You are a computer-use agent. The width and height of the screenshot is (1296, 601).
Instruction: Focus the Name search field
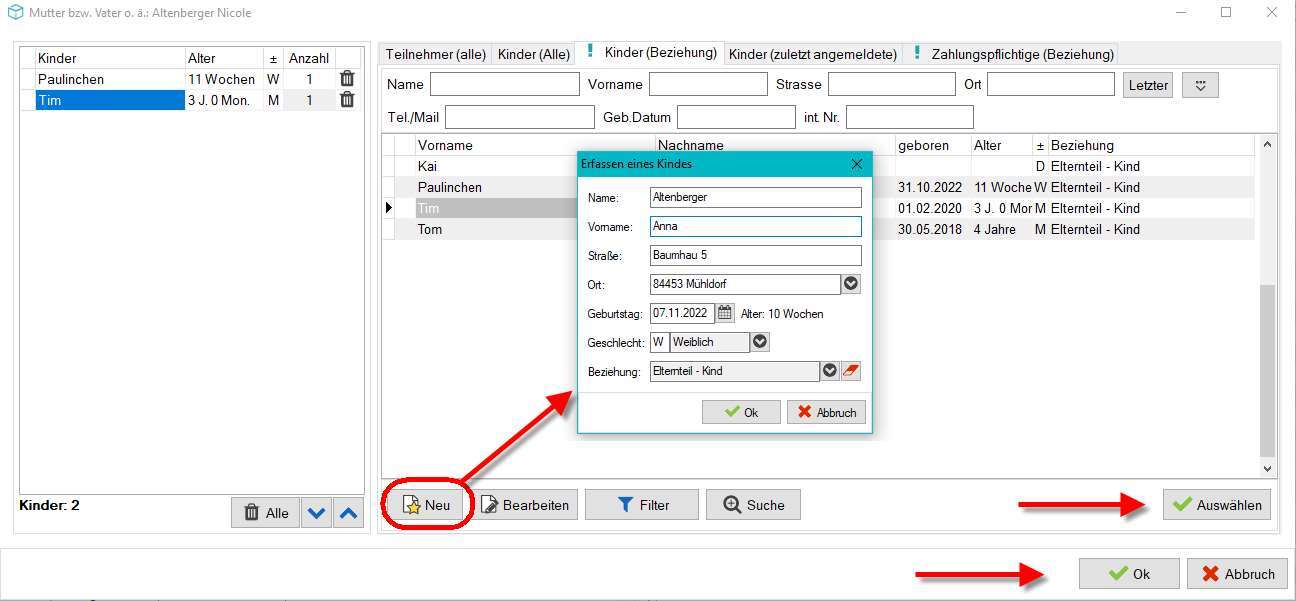point(505,84)
